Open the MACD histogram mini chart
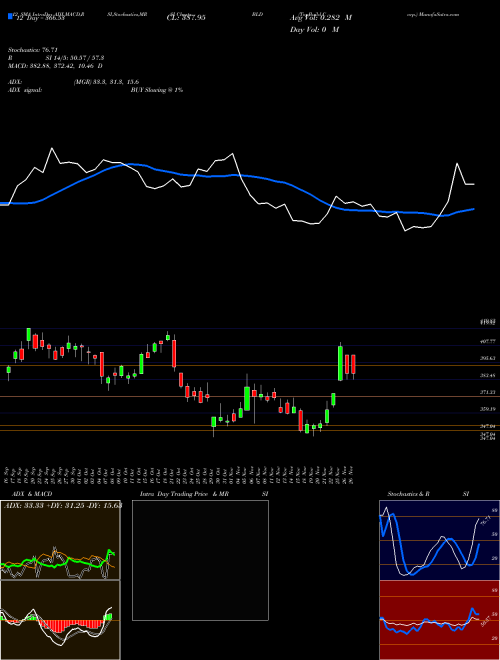The height and width of the screenshot is (660, 500). click(60, 620)
